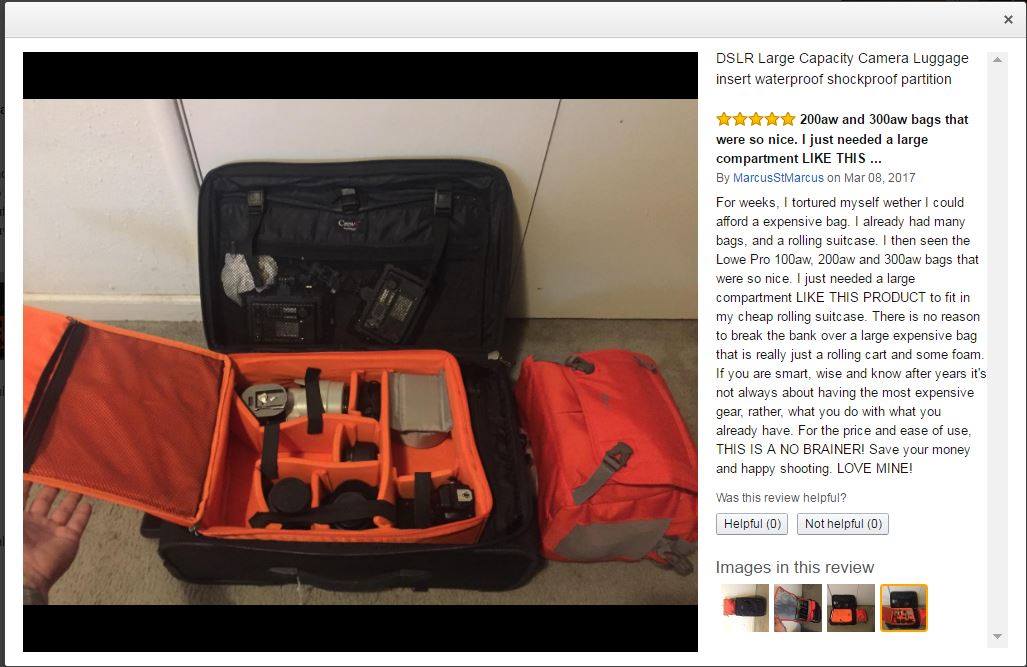Click the scrollbar up arrow in review panel
1027x667 pixels.
[x=997, y=60]
